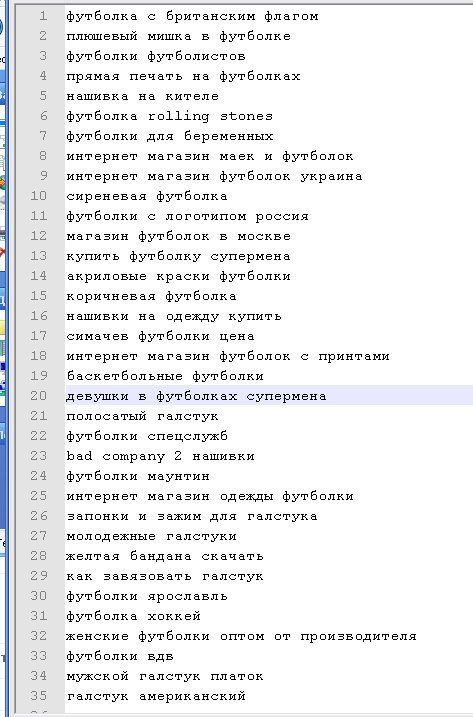Viewport: 473px width, 717px height.
Task: Select 'футболки спецслужб' line
Action: 147,436
